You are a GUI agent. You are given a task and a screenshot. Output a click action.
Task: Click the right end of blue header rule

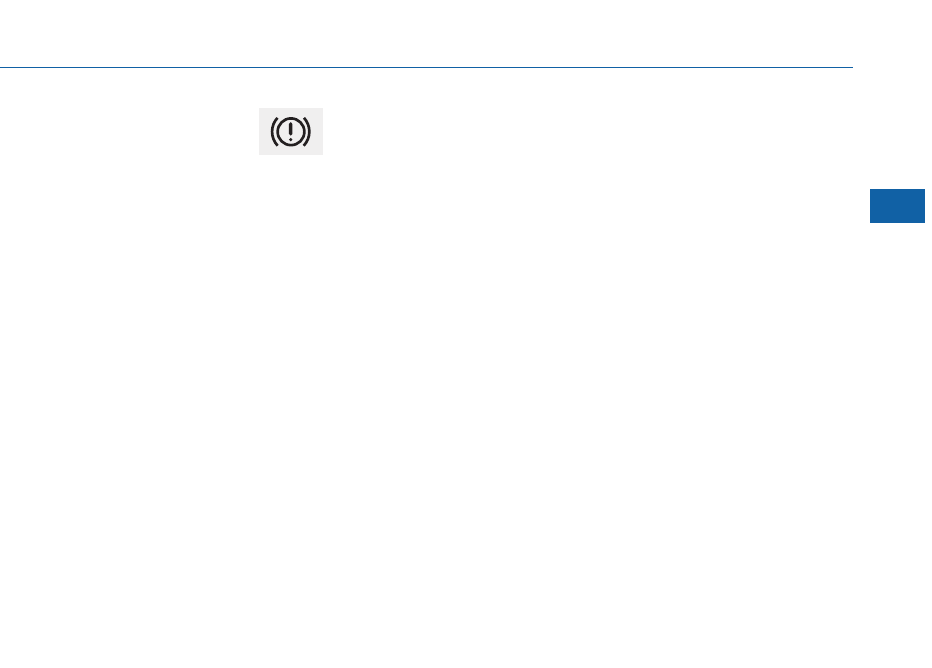click(x=850, y=67)
